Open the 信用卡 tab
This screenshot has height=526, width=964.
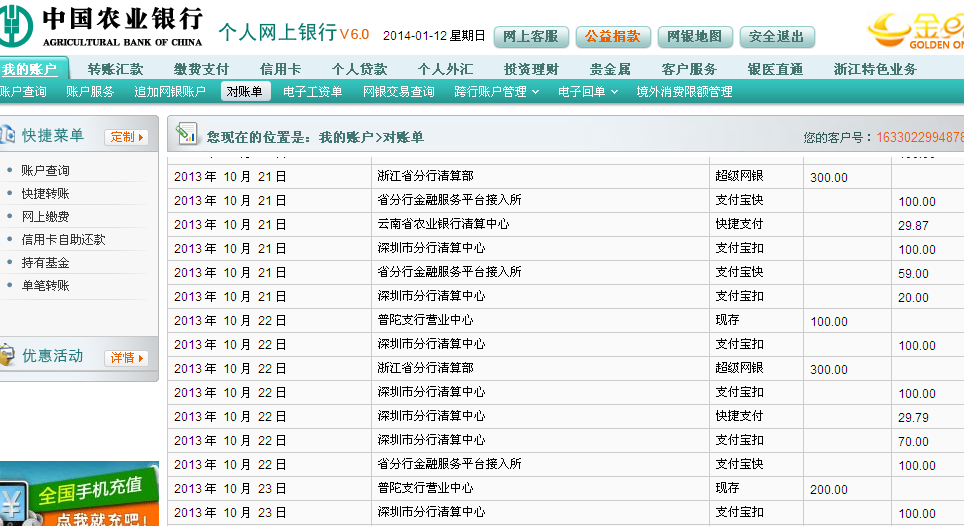tap(280, 69)
